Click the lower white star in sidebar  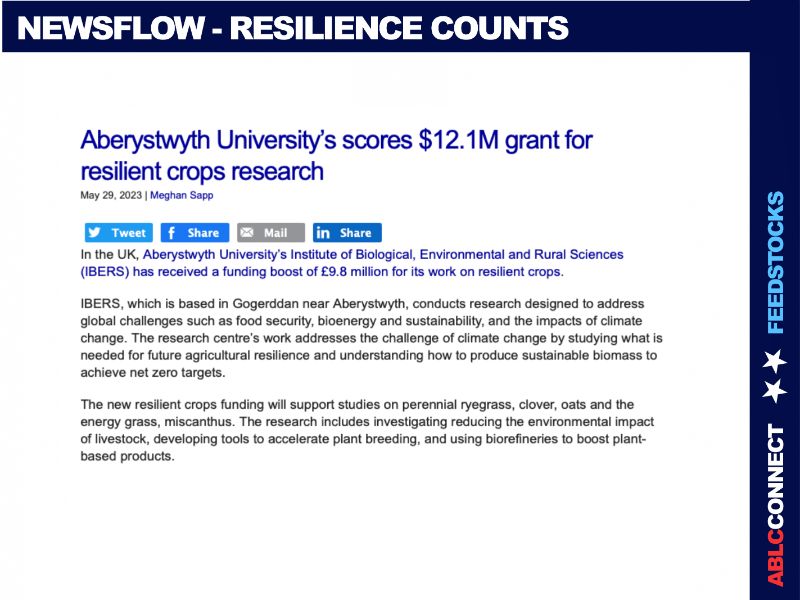click(x=774, y=391)
